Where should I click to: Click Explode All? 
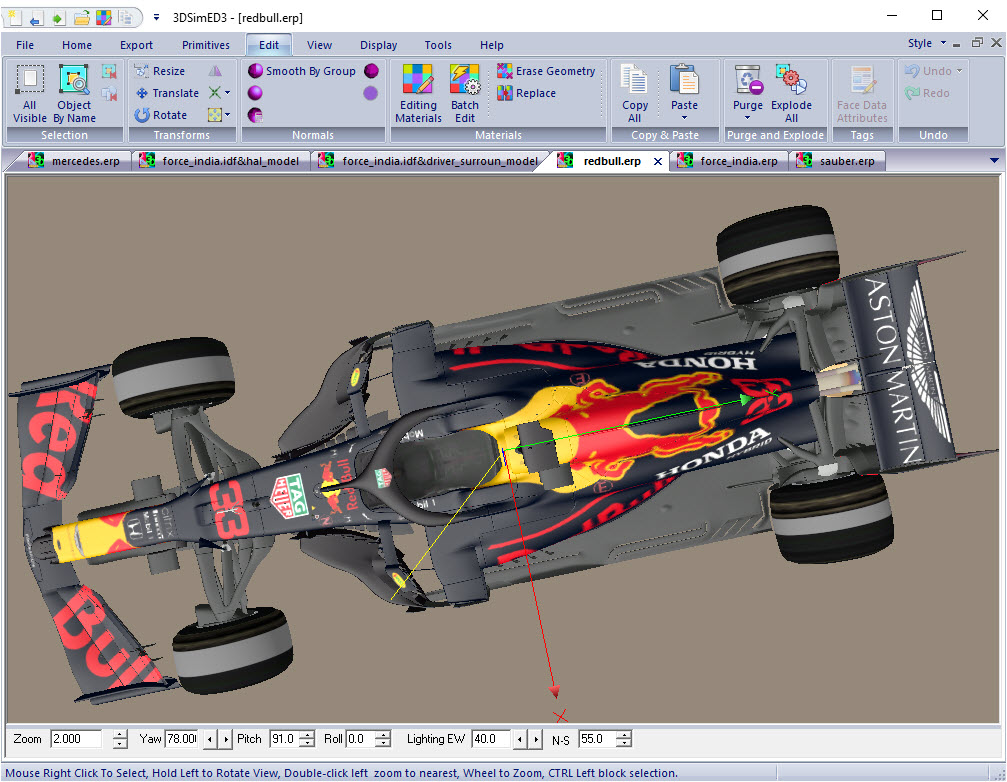(791, 94)
